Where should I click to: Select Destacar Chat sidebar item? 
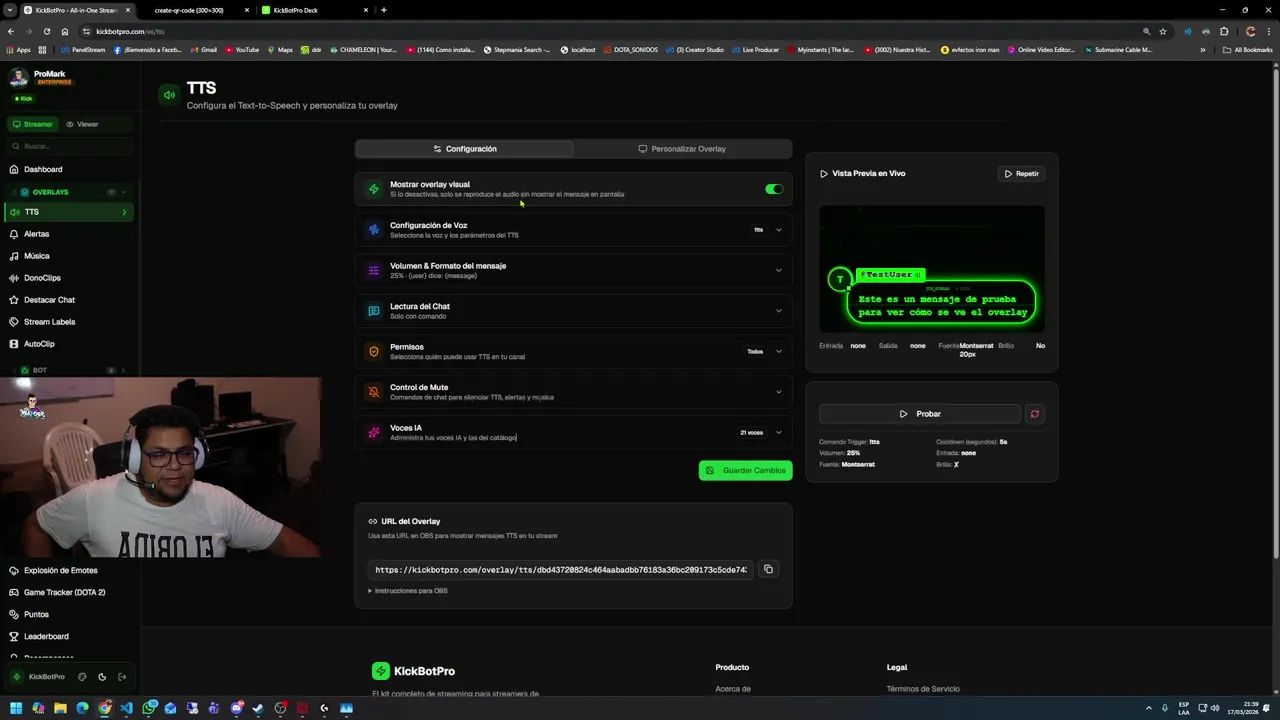pyautogui.click(x=69, y=300)
